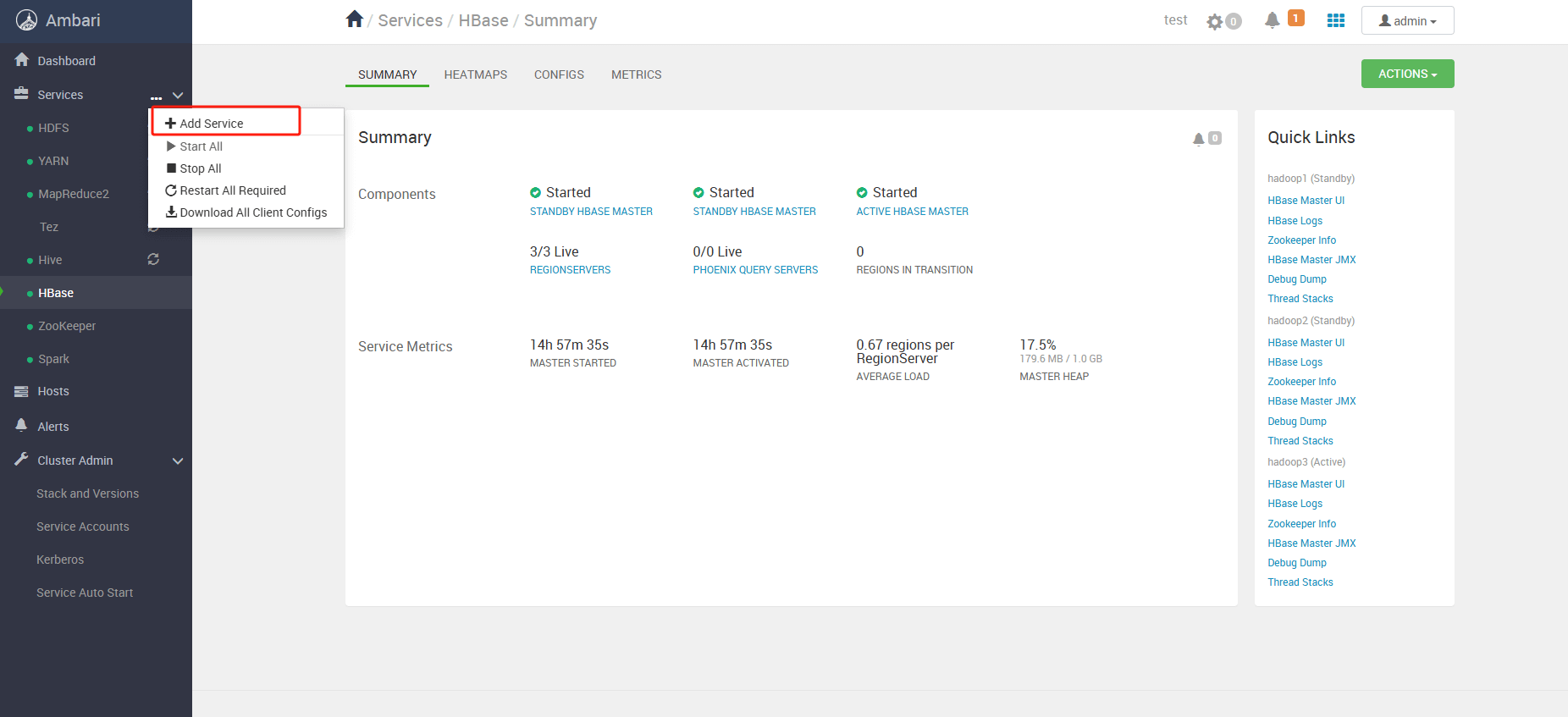Open the views grid icon
The width and height of the screenshot is (1568, 717).
[x=1336, y=20]
